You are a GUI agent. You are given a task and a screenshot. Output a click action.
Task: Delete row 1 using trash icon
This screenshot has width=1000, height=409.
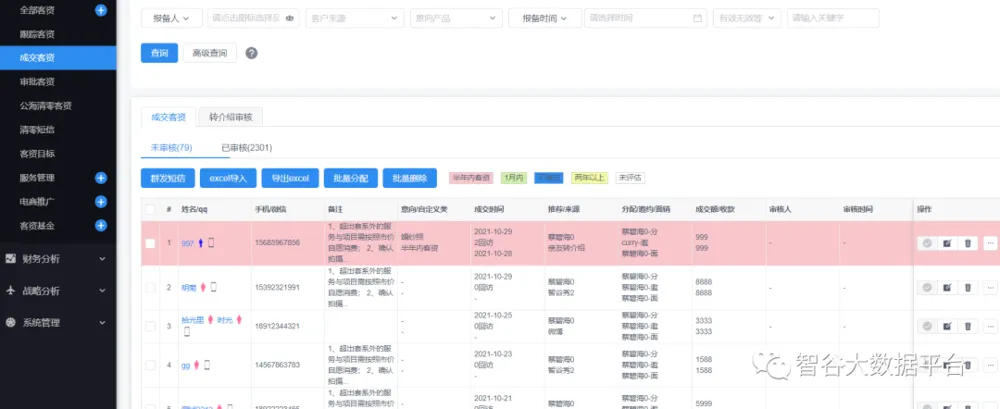(x=967, y=243)
